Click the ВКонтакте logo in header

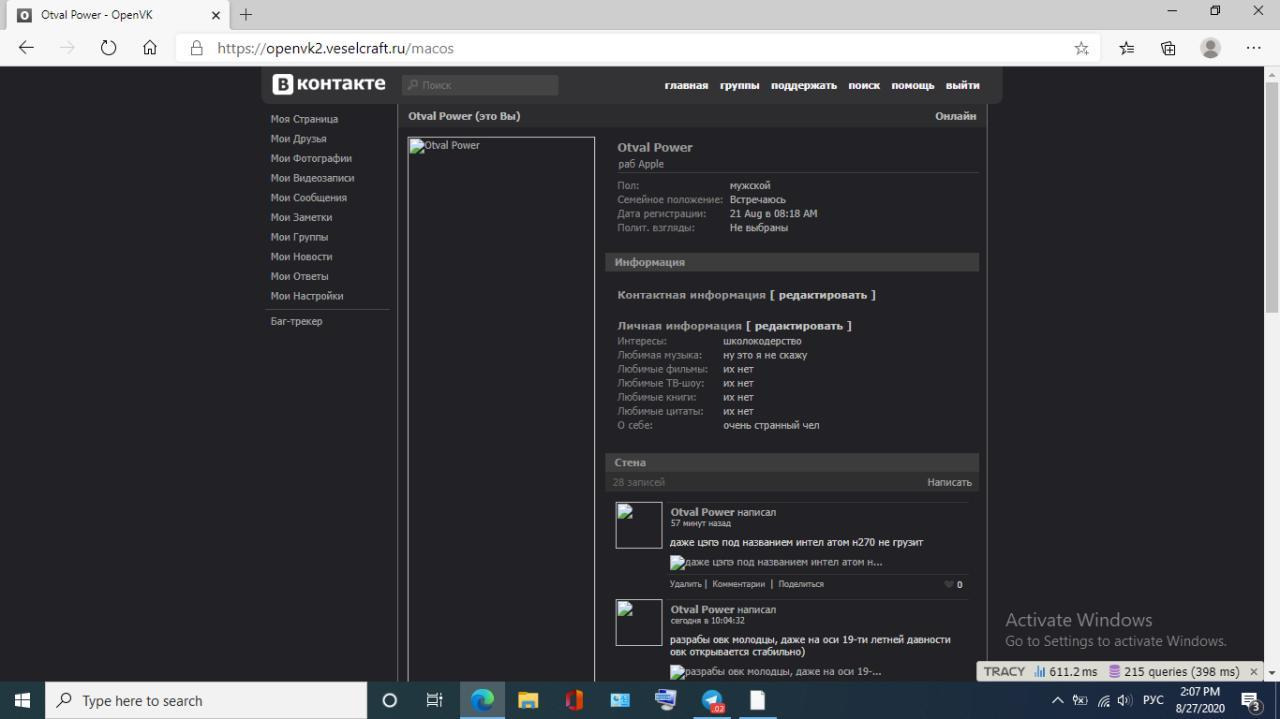(329, 84)
